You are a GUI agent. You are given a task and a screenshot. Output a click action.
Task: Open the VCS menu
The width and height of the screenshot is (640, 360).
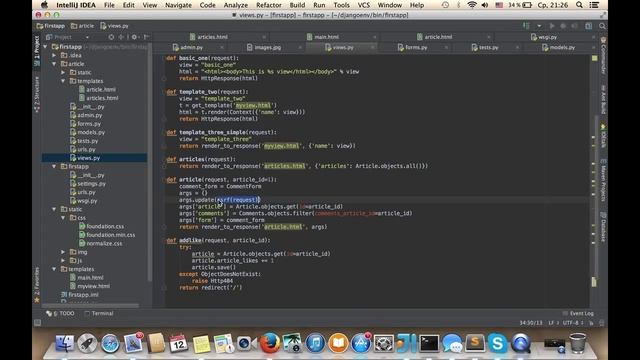pos(363,5)
